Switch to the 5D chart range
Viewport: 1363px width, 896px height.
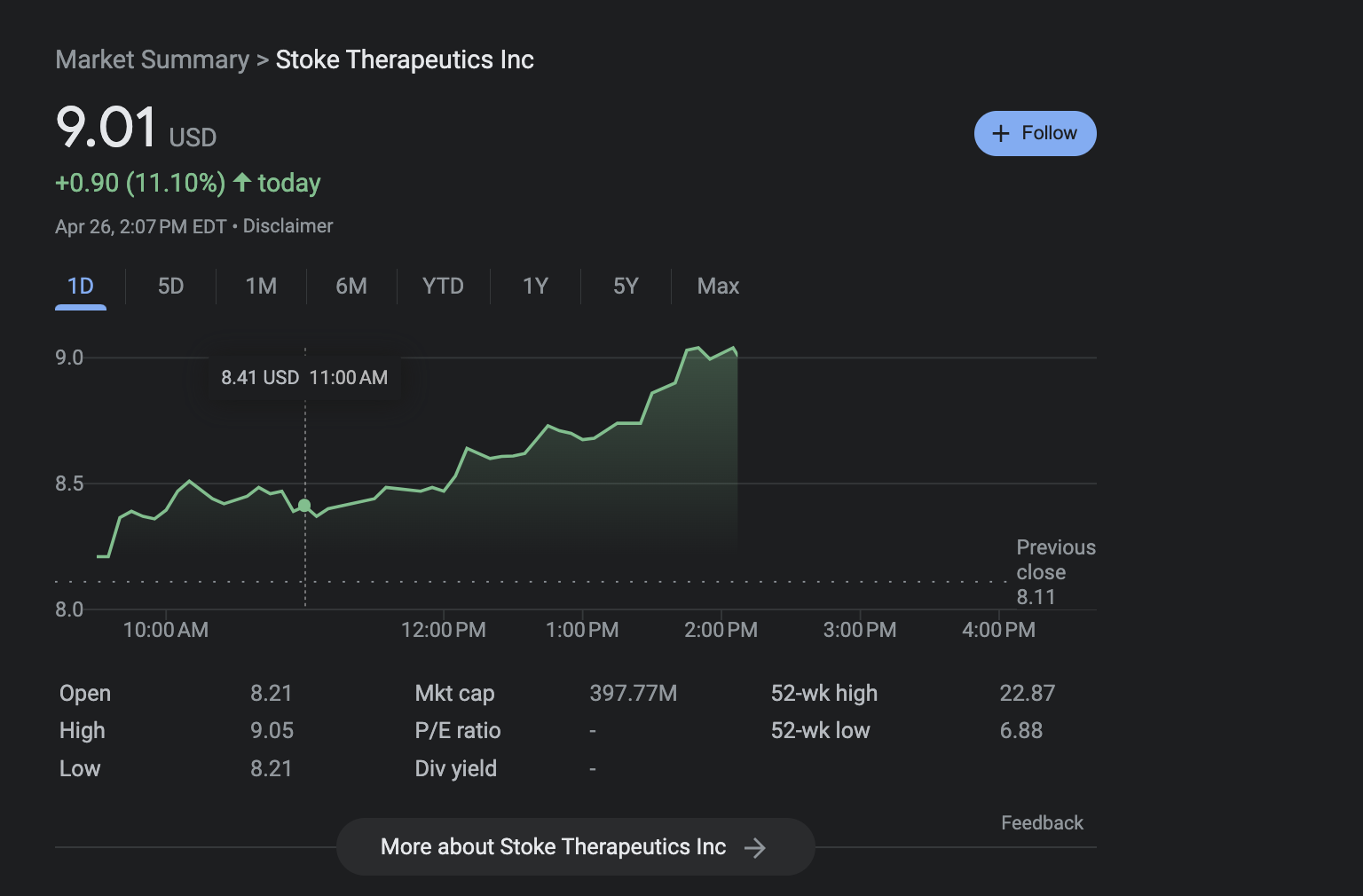point(170,286)
